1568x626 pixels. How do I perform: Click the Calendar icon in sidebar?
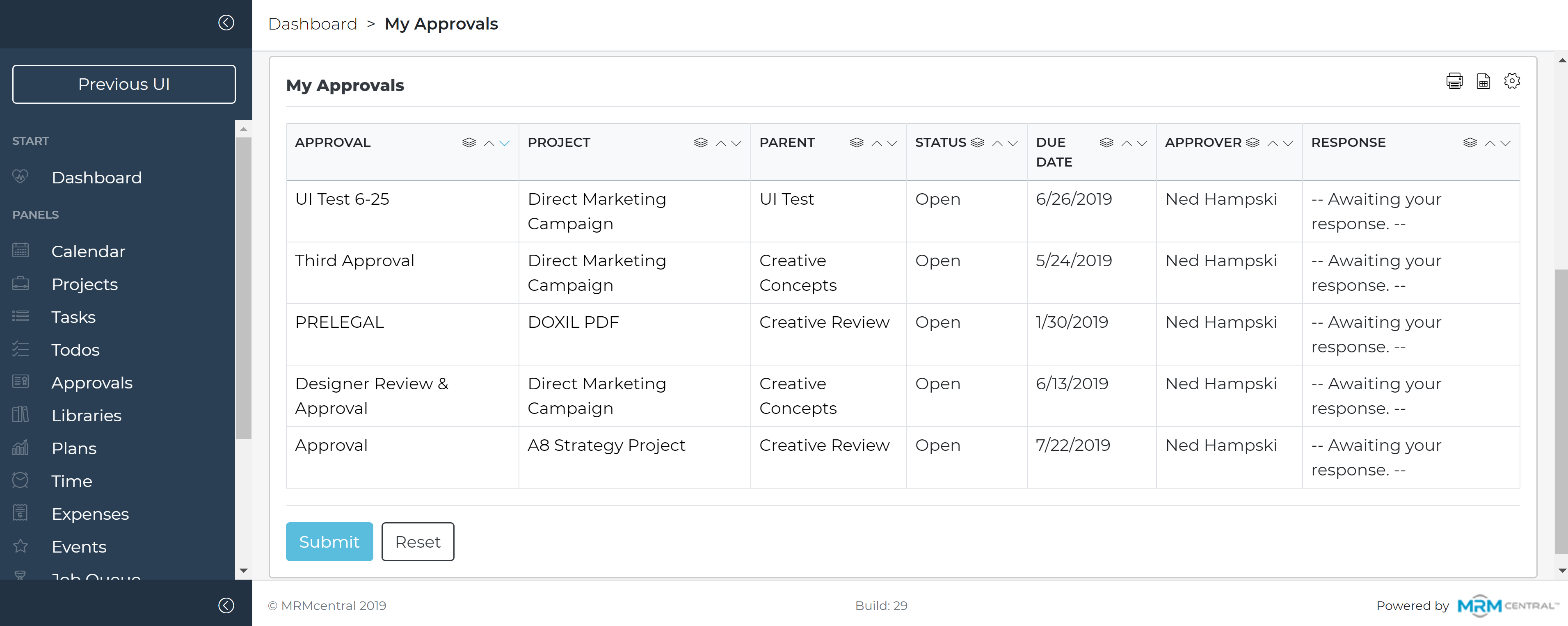point(21,250)
